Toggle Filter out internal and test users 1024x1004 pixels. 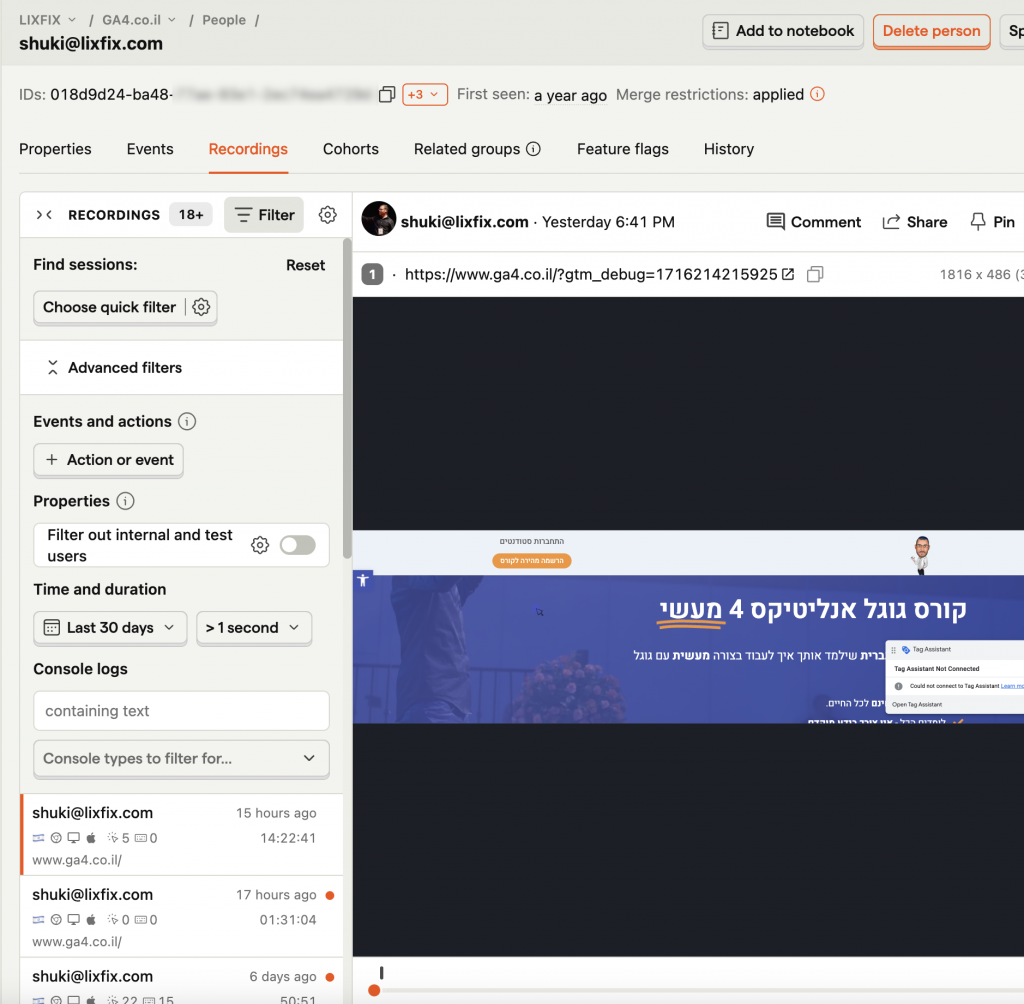[x=298, y=545]
